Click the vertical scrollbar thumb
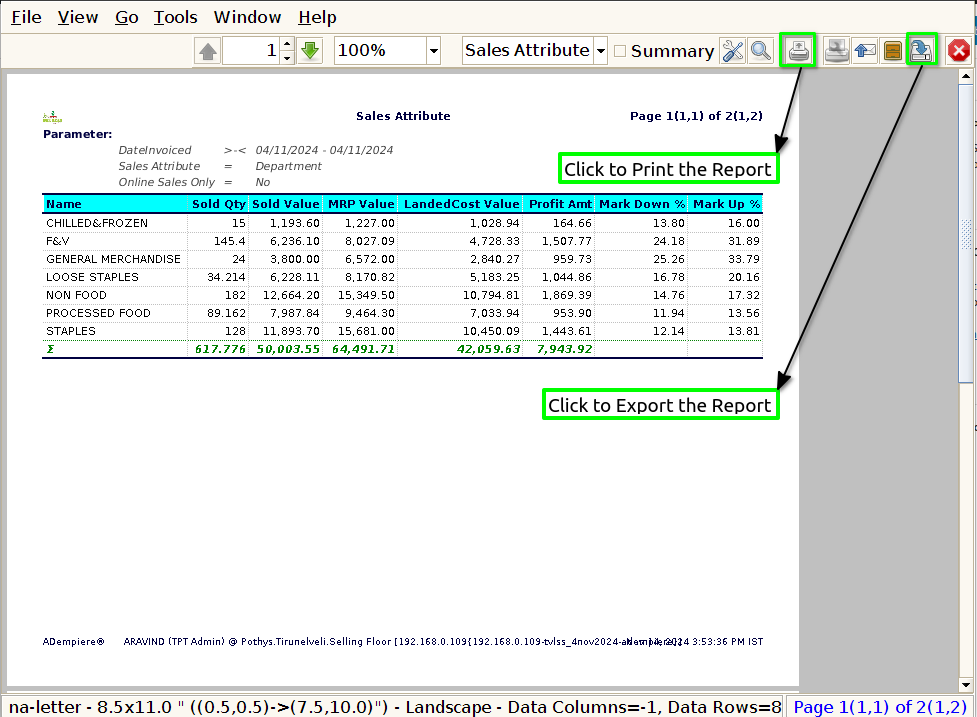This screenshot has height=717, width=977. pyautogui.click(x=966, y=234)
